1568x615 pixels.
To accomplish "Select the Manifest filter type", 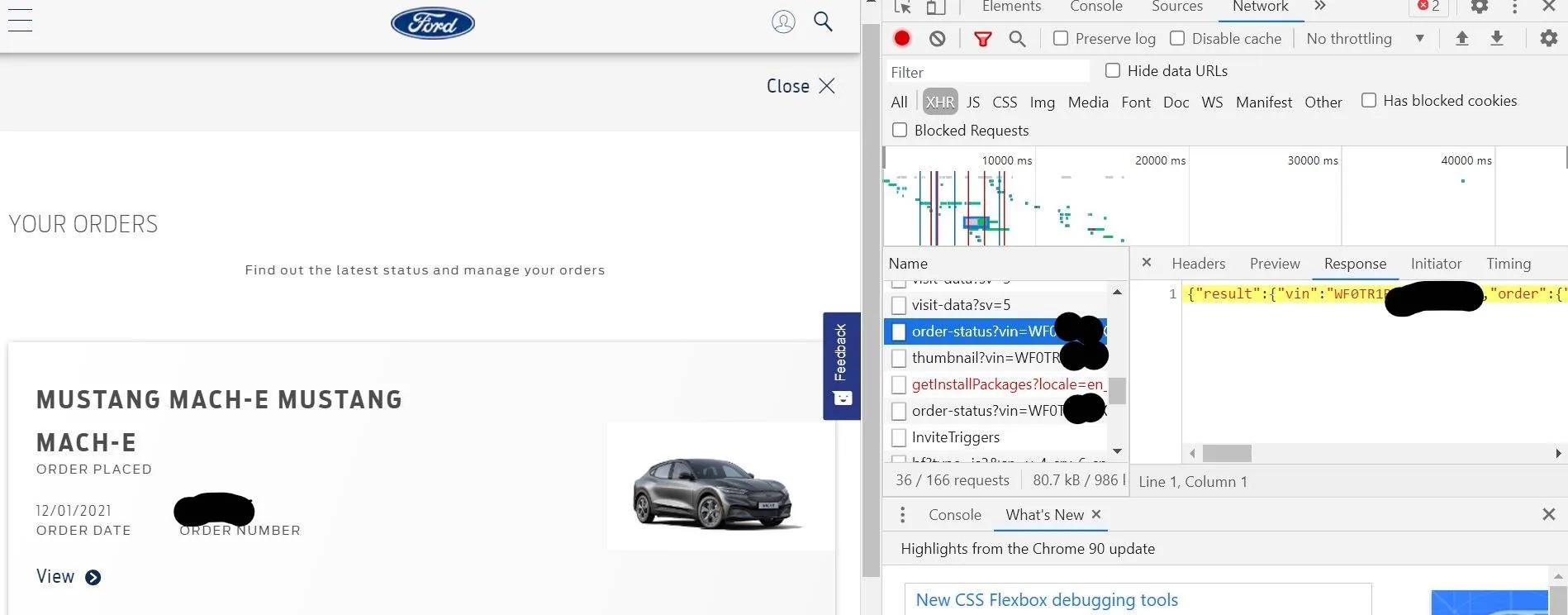I will (x=1264, y=102).
